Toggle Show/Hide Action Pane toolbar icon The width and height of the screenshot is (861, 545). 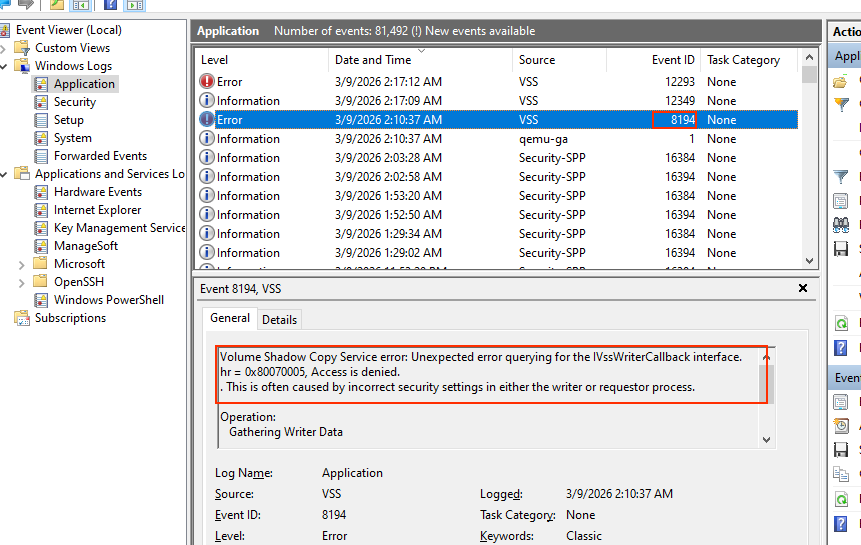[x=135, y=5]
